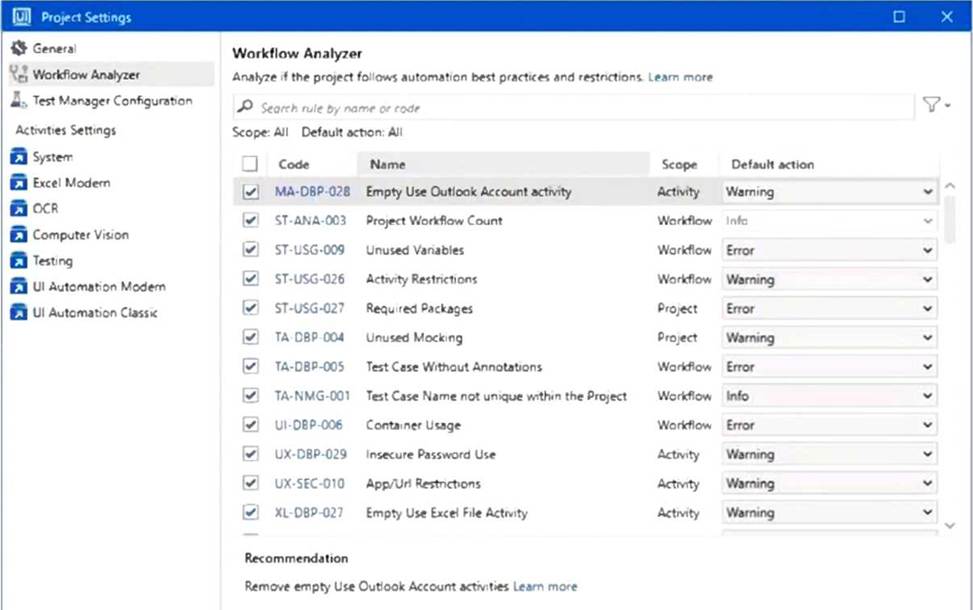Expand default action dropdown for Activity Restrictions
The height and width of the screenshot is (610, 973).
point(829,279)
